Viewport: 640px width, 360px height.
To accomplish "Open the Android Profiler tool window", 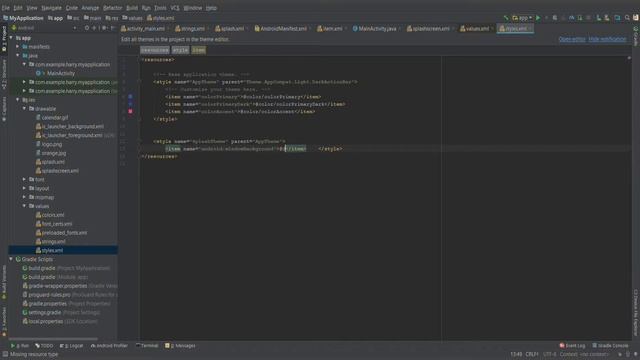I will [109, 346].
